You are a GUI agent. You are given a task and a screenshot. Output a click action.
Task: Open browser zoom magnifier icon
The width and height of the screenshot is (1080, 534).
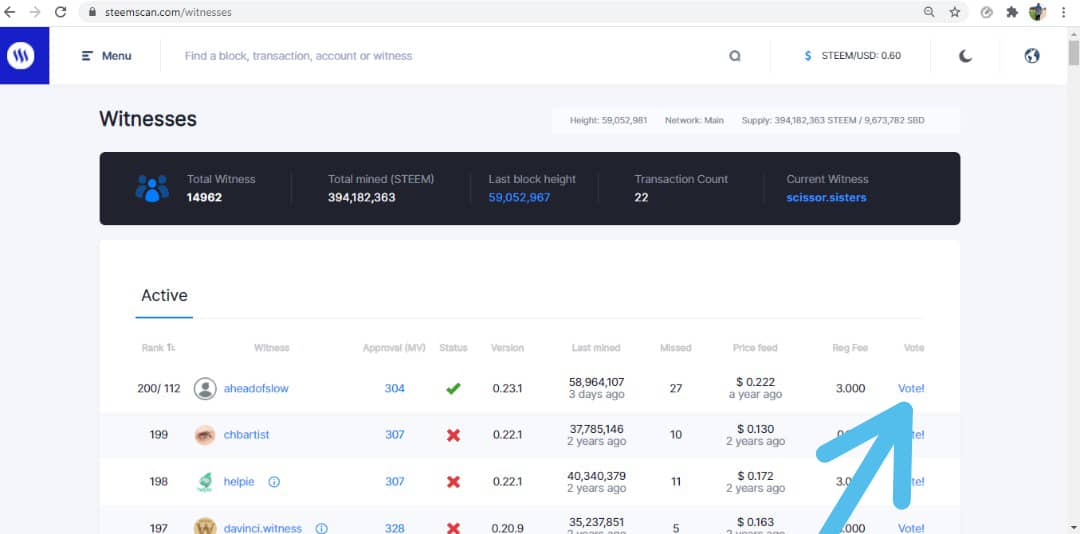pyautogui.click(x=929, y=12)
